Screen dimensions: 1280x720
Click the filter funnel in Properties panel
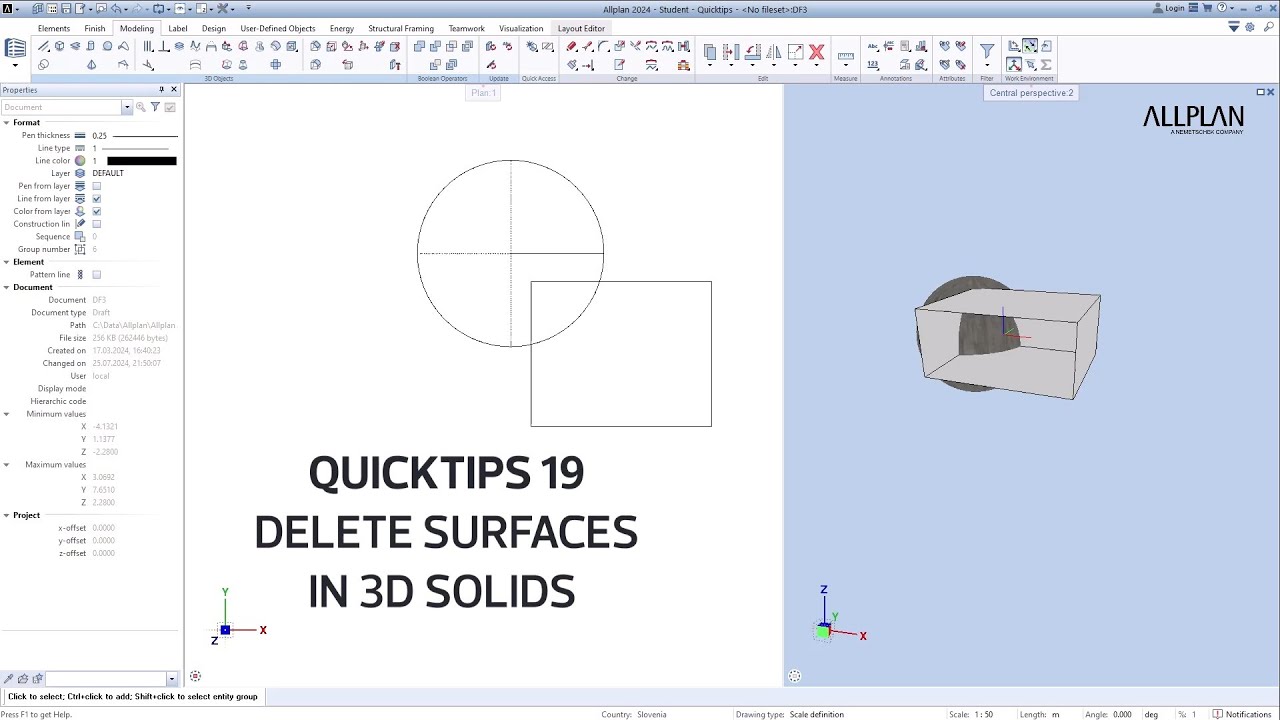pos(155,107)
